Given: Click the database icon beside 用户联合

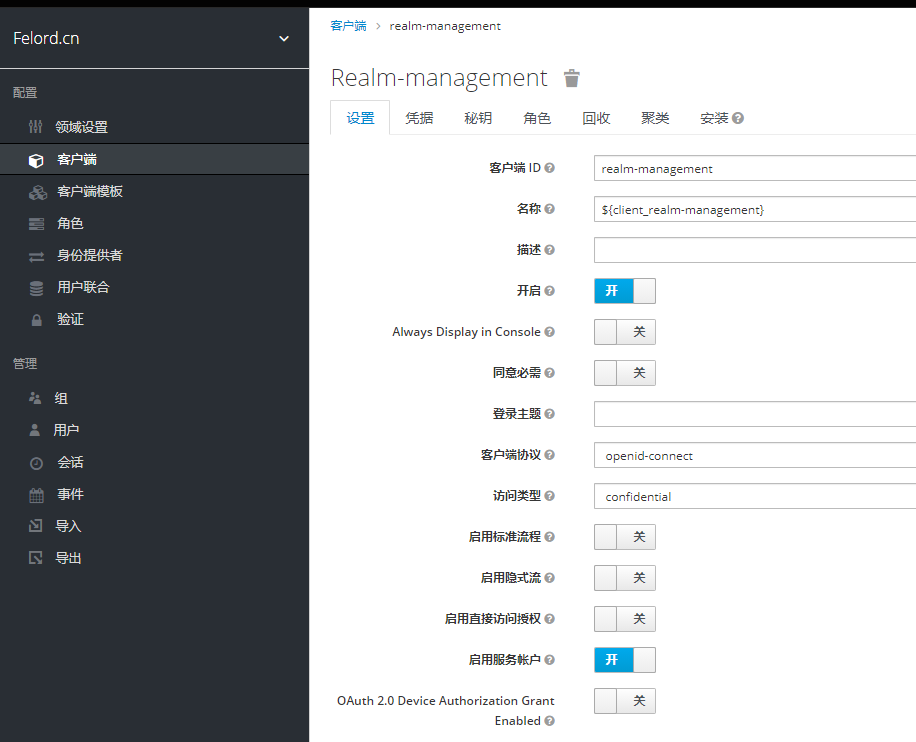Looking at the screenshot, I should coord(36,288).
